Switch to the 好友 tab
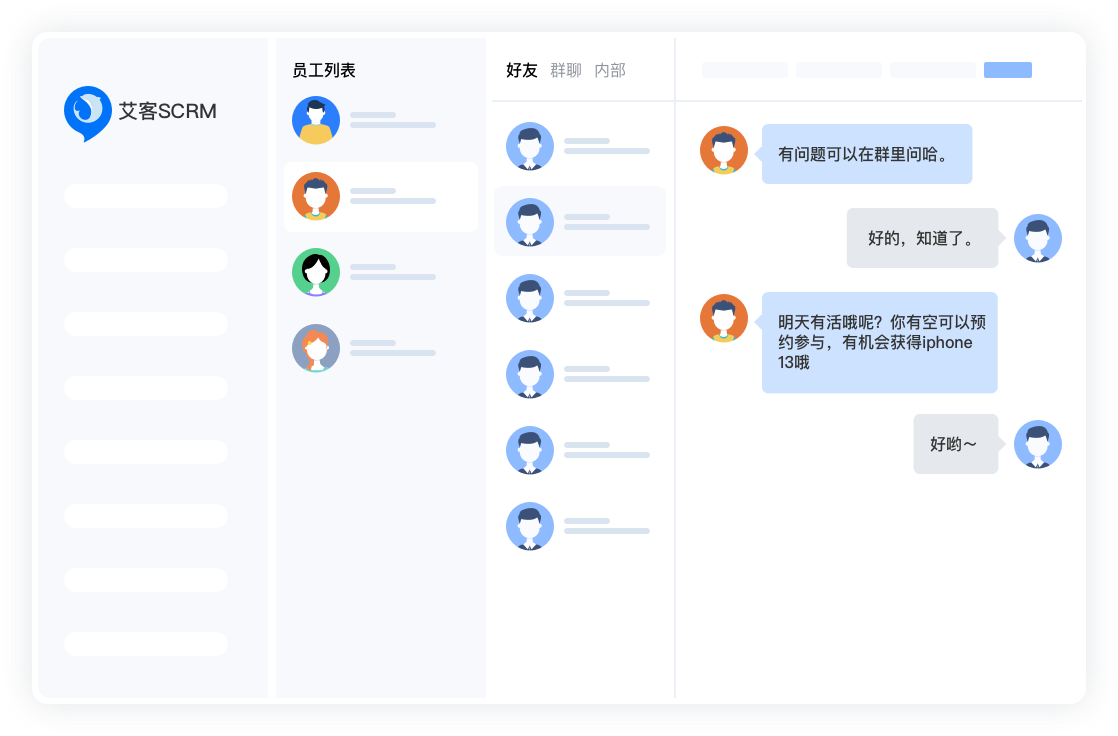Image resolution: width=1118 pixels, height=736 pixels. 521,70
